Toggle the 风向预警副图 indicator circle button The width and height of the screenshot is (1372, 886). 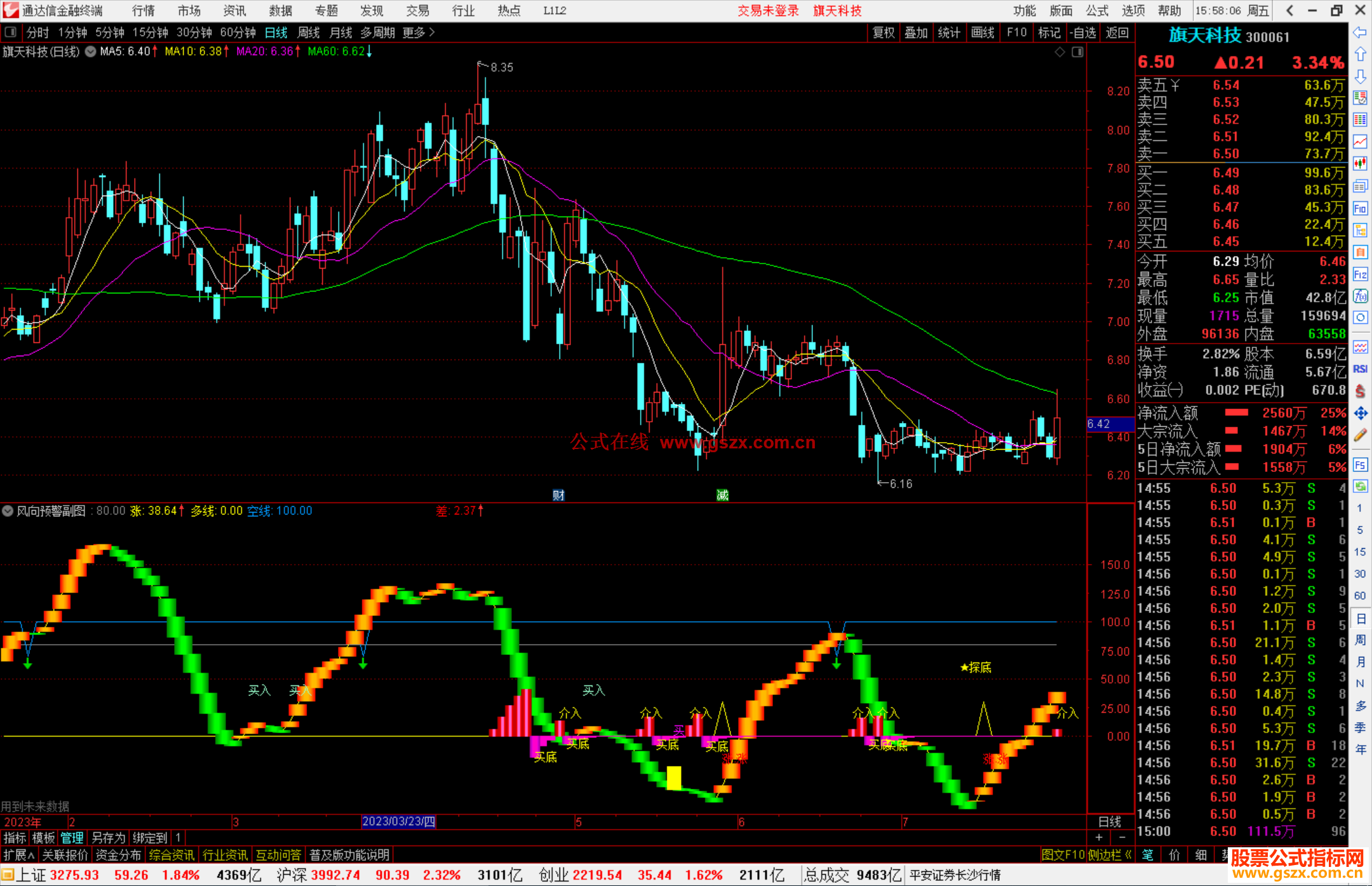coord(8,511)
